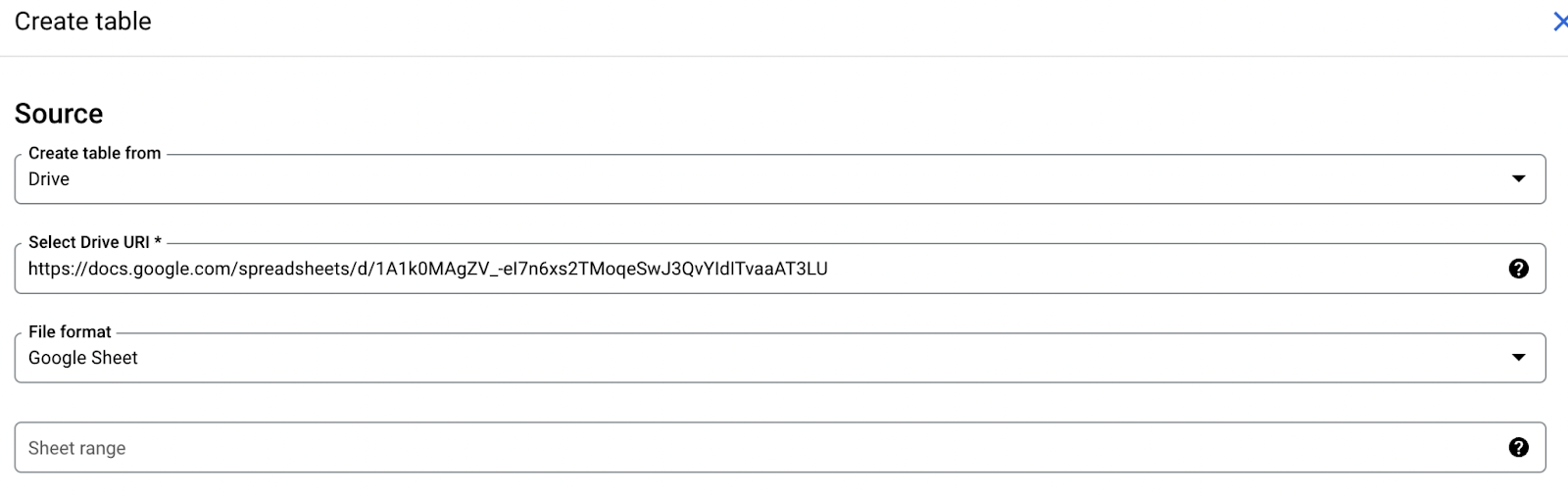This screenshot has width=1568, height=497.
Task: Expand the File format dropdown arrow
Action: (x=1518, y=357)
